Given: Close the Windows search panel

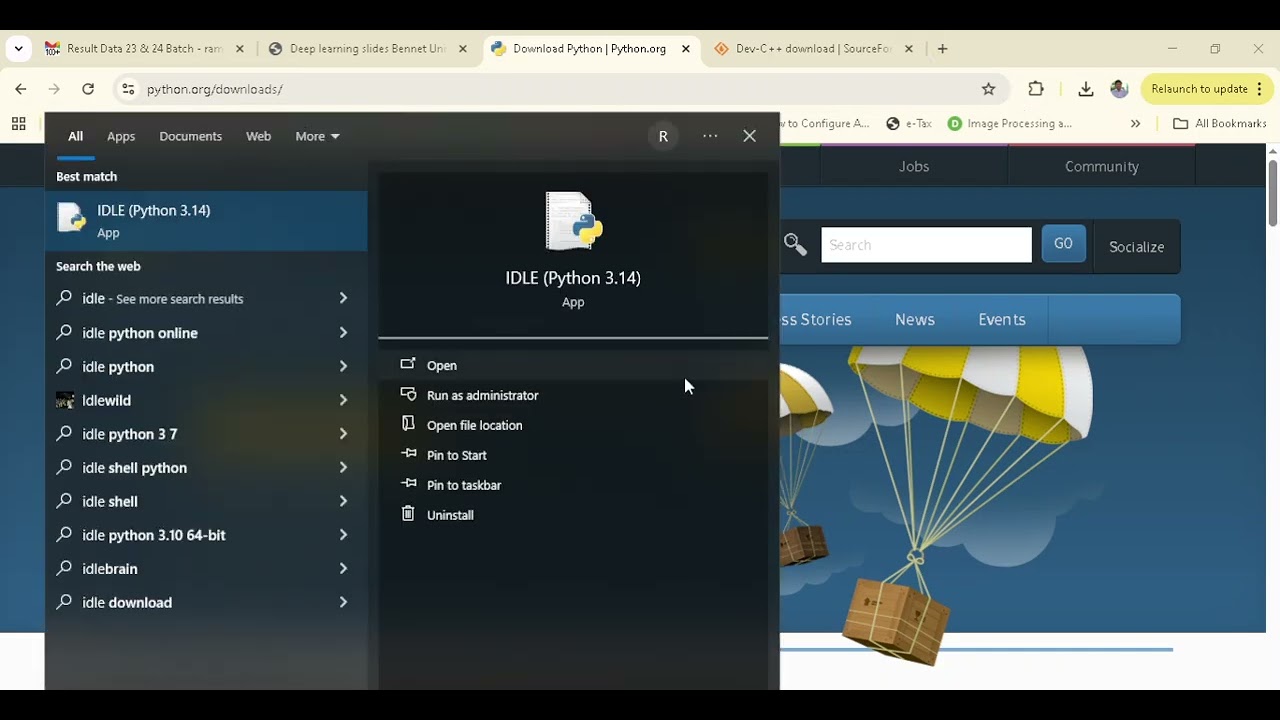Looking at the screenshot, I should 749,136.
